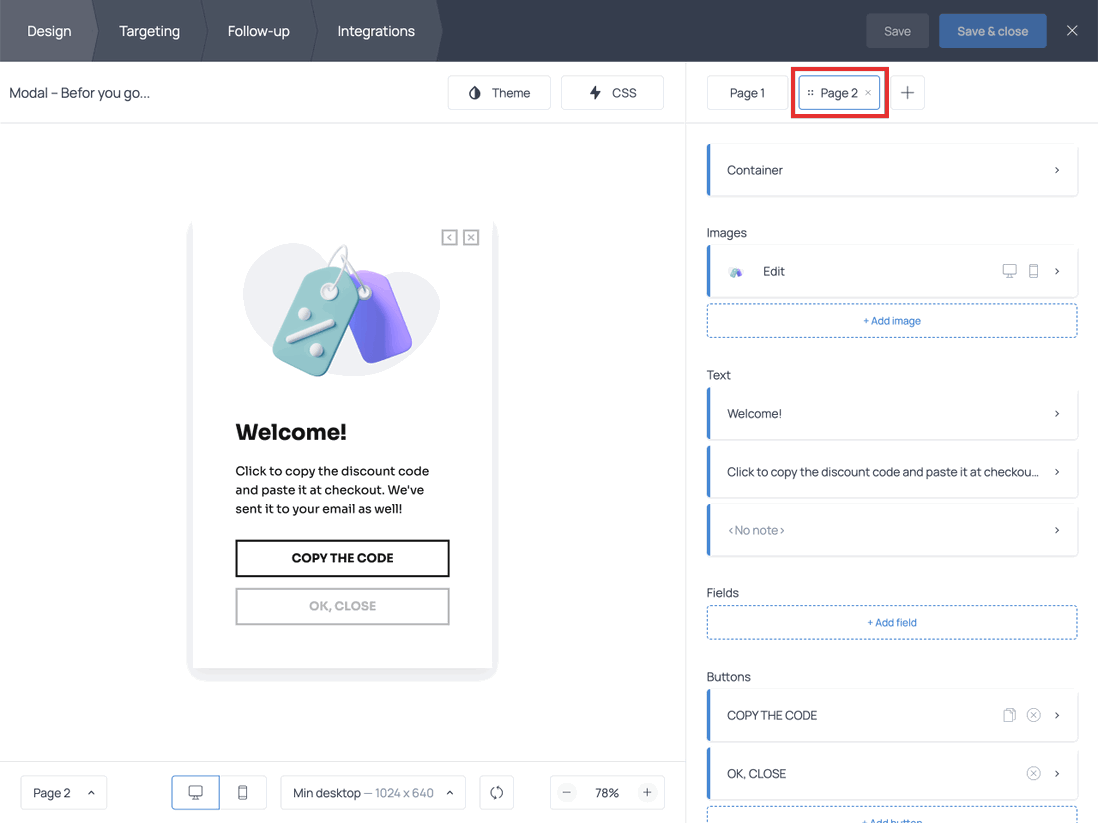Viewport: 1098px width, 823px height.
Task: Open the CSS editor
Action: [612, 92]
